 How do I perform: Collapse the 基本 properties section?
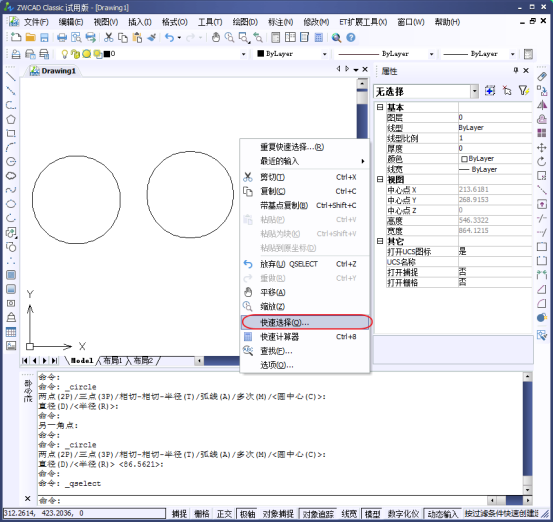(x=380, y=107)
